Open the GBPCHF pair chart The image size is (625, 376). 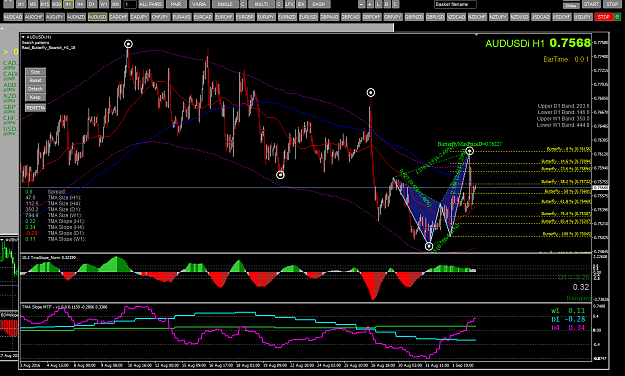point(372,17)
